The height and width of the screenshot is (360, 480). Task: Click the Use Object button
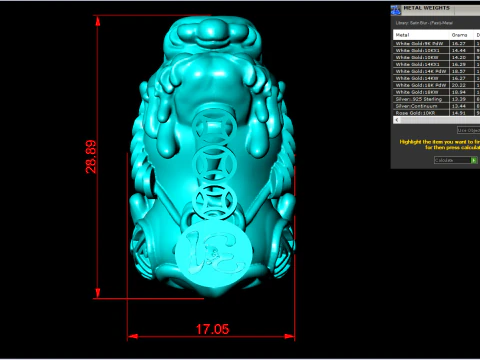pyautogui.click(x=469, y=130)
